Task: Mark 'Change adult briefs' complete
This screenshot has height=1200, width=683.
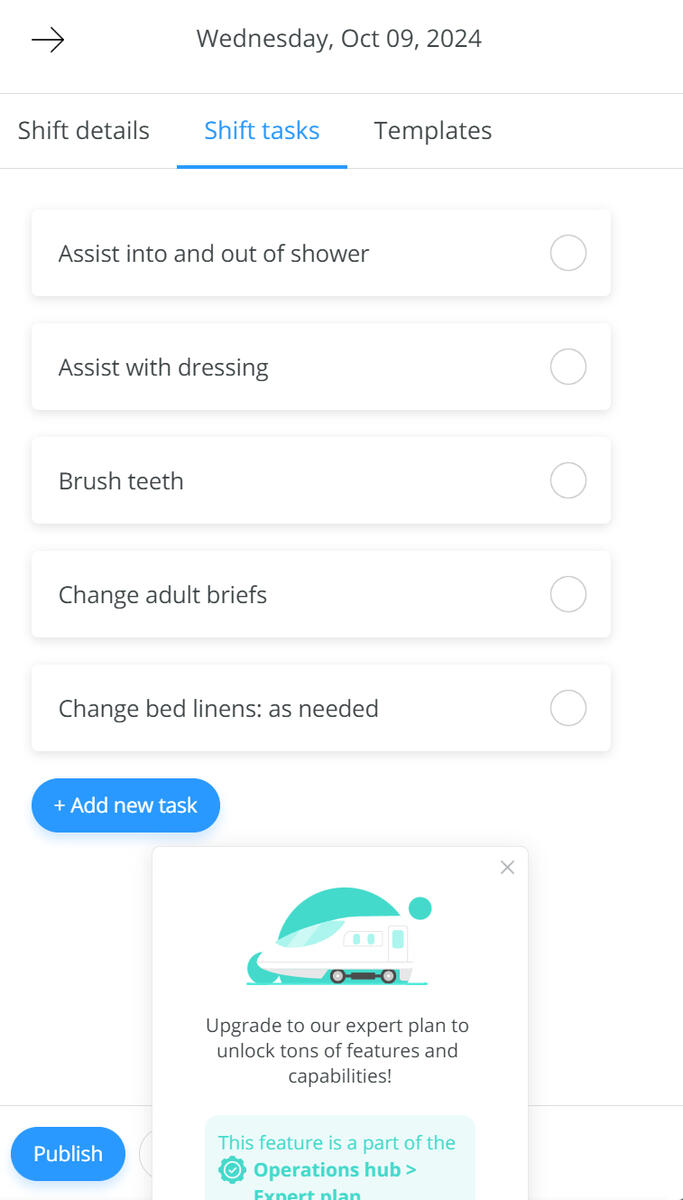Action: [x=568, y=594]
